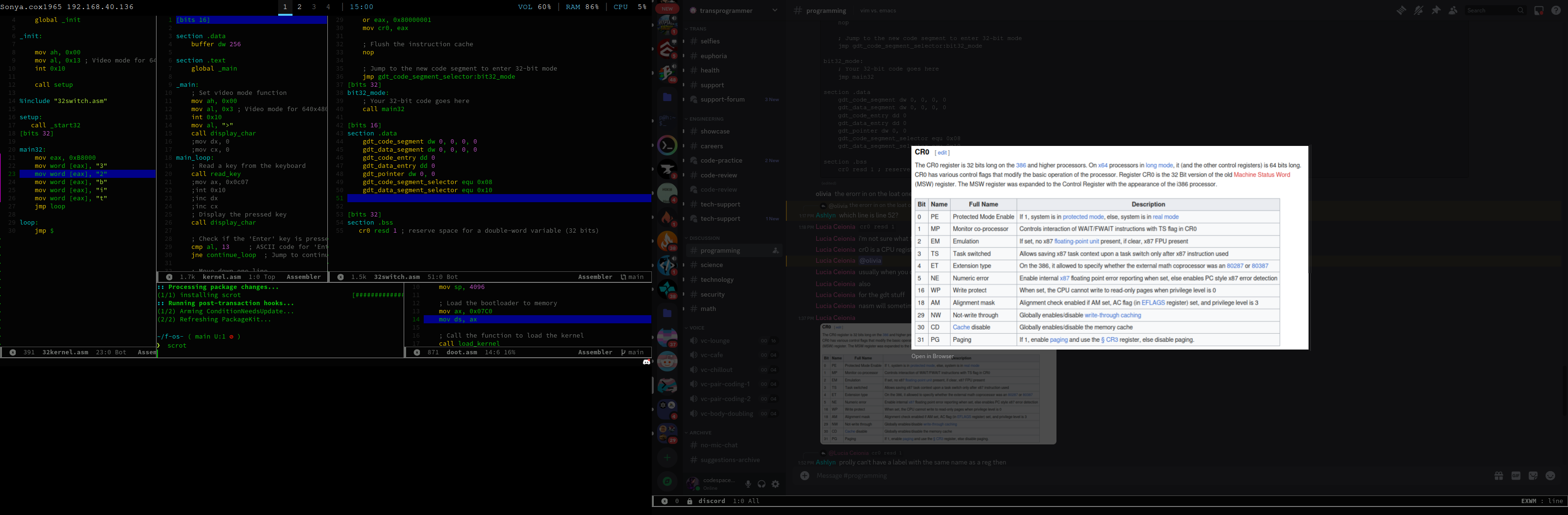Click the threads icon in the channel header

coord(1402,10)
